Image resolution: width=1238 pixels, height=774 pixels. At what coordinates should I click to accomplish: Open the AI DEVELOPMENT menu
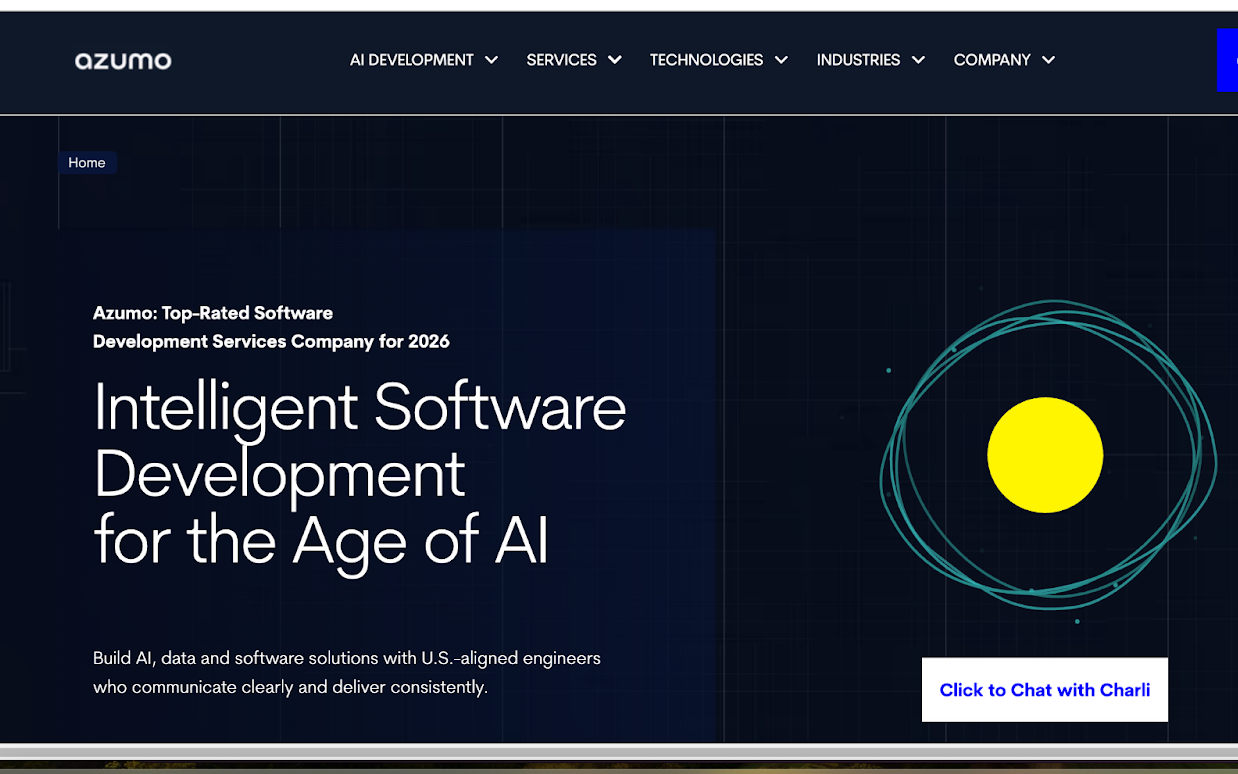pos(412,60)
